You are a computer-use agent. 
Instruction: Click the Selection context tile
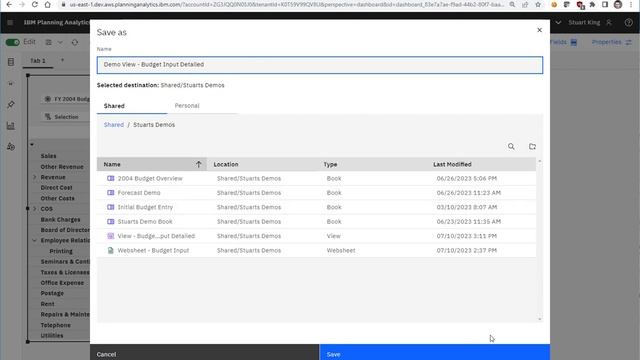(65, 117)
